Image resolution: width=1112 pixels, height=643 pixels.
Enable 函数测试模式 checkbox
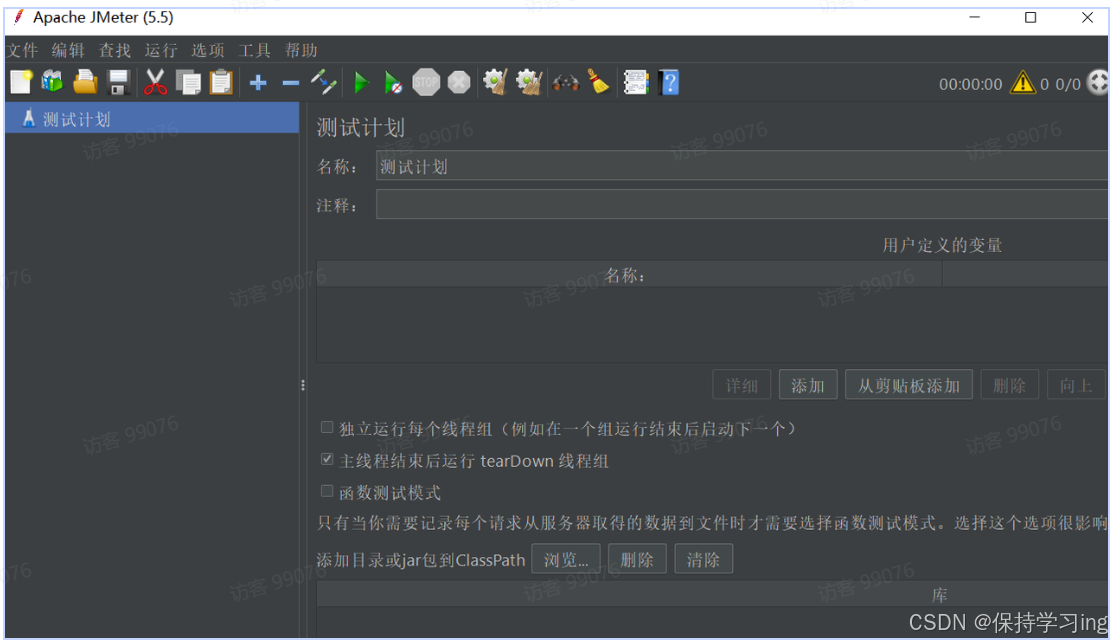(327, 491)
